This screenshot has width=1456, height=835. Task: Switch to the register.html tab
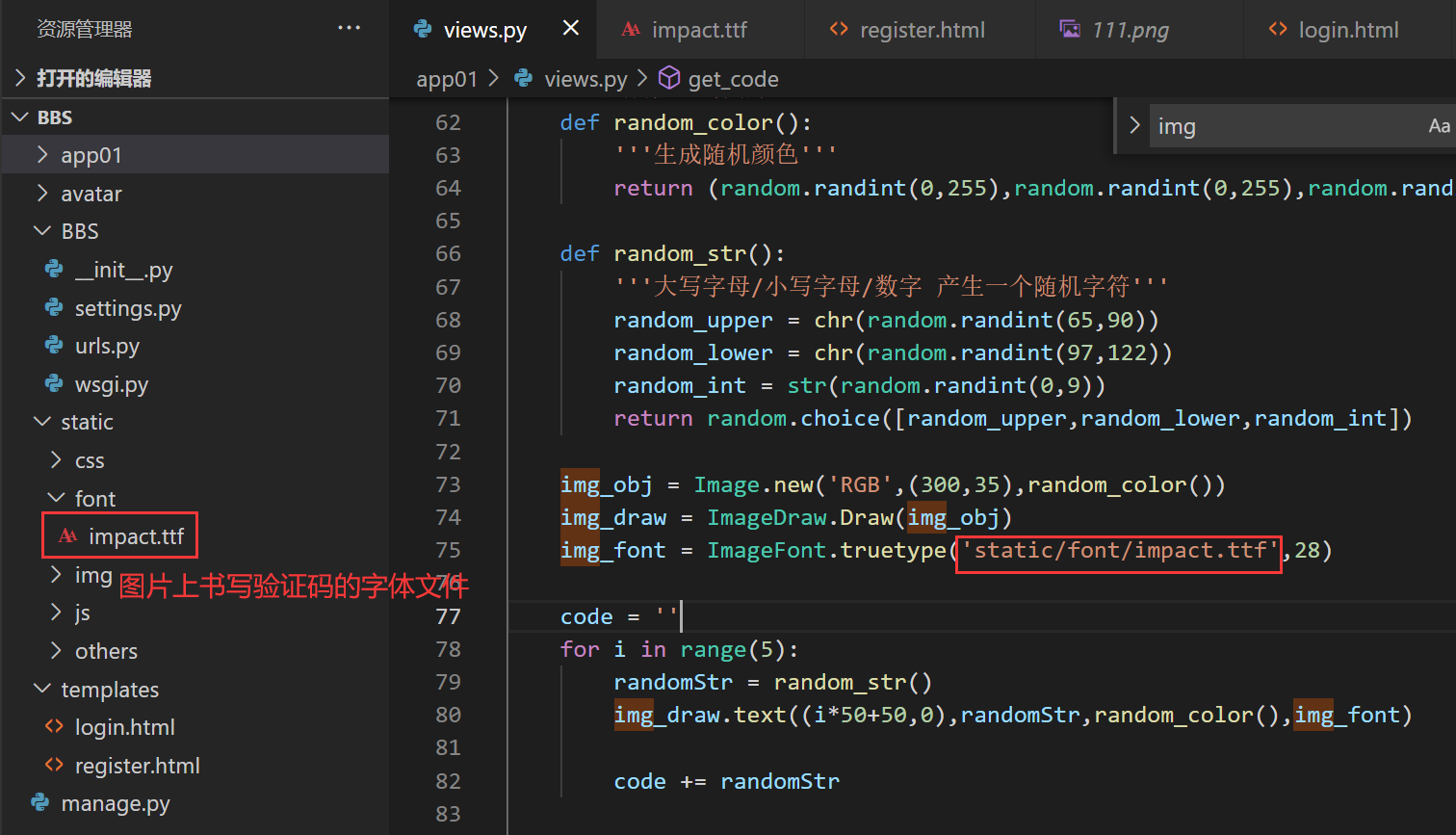(x=920, y=30)
